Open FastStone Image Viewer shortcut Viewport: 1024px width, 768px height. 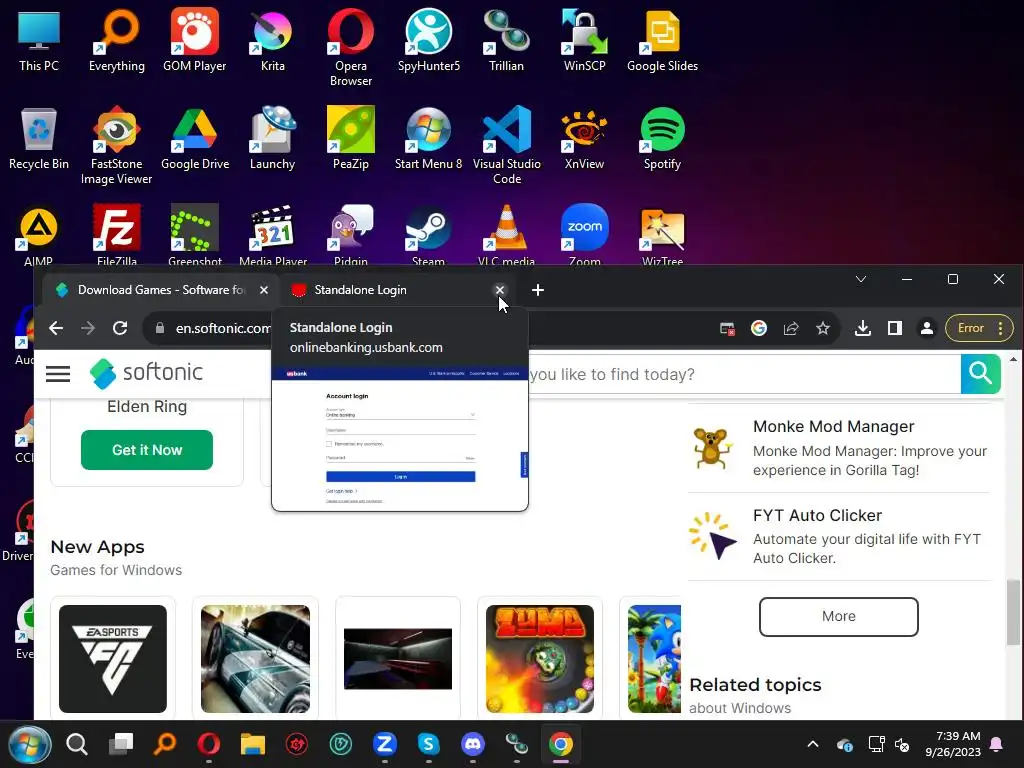(x=117, y=146)
